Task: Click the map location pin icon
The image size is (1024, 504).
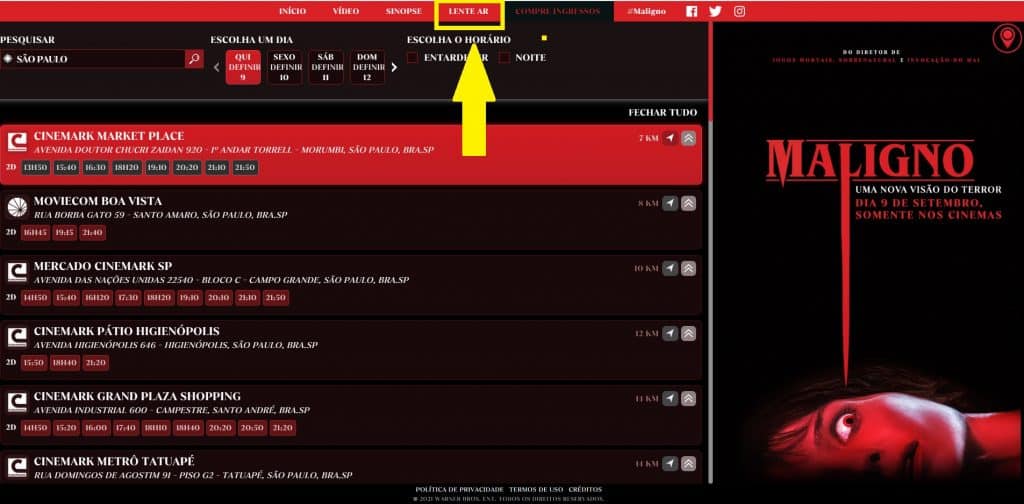Action: [x=1006, y=39]
